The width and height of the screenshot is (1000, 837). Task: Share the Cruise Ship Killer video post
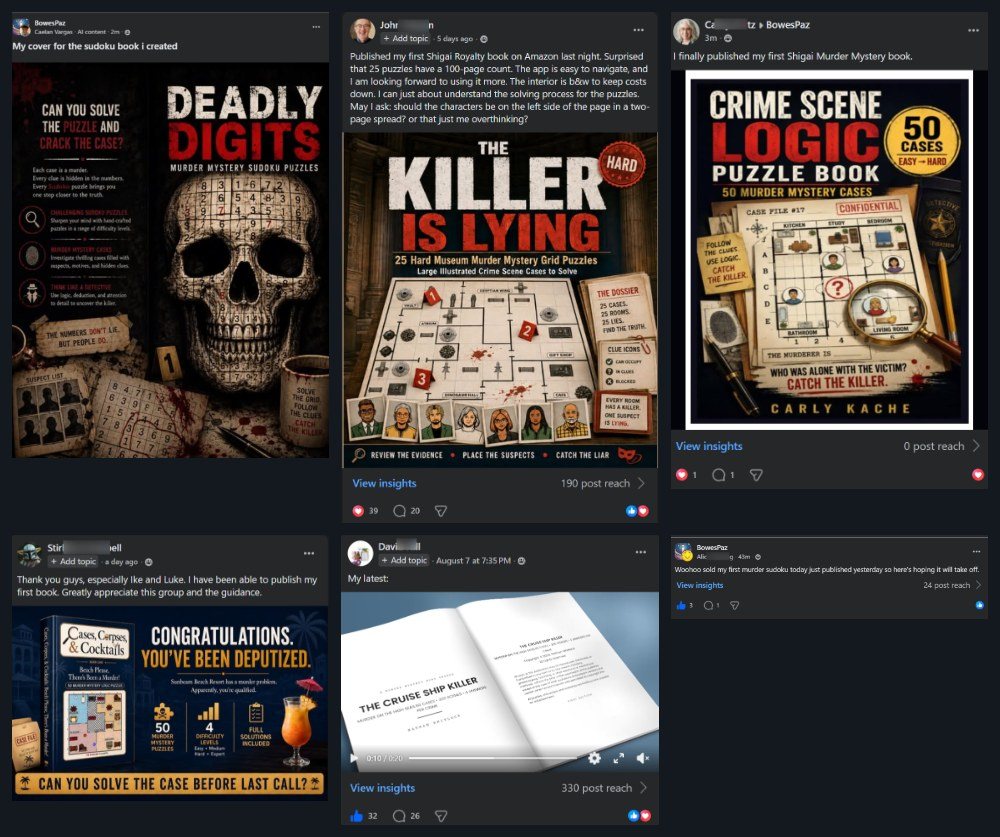441,815
